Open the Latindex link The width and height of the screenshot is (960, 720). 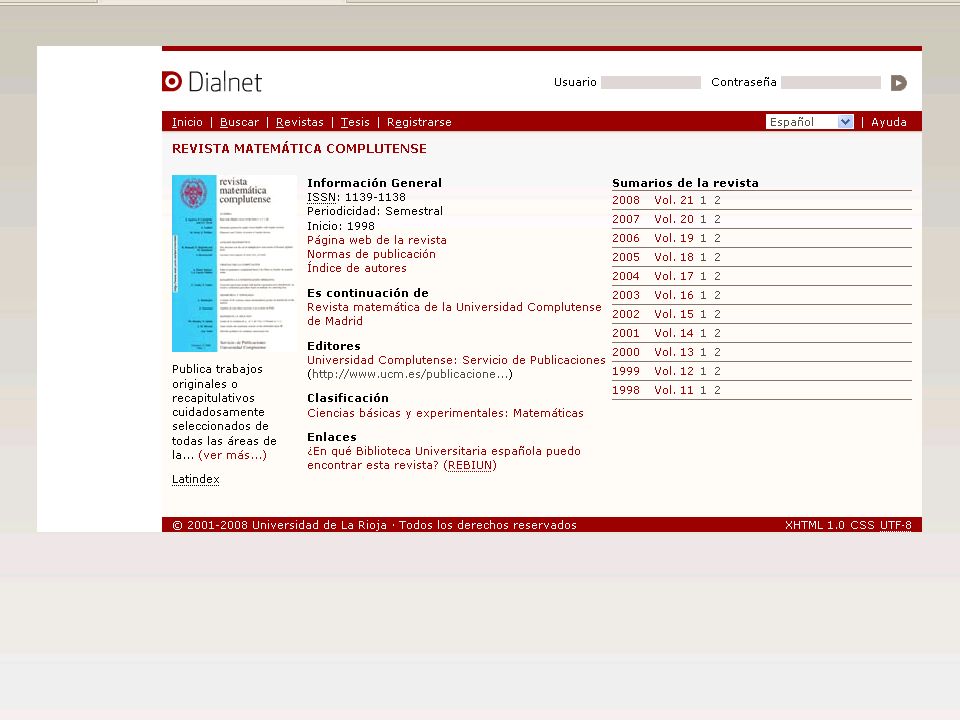tap(195, 479)
